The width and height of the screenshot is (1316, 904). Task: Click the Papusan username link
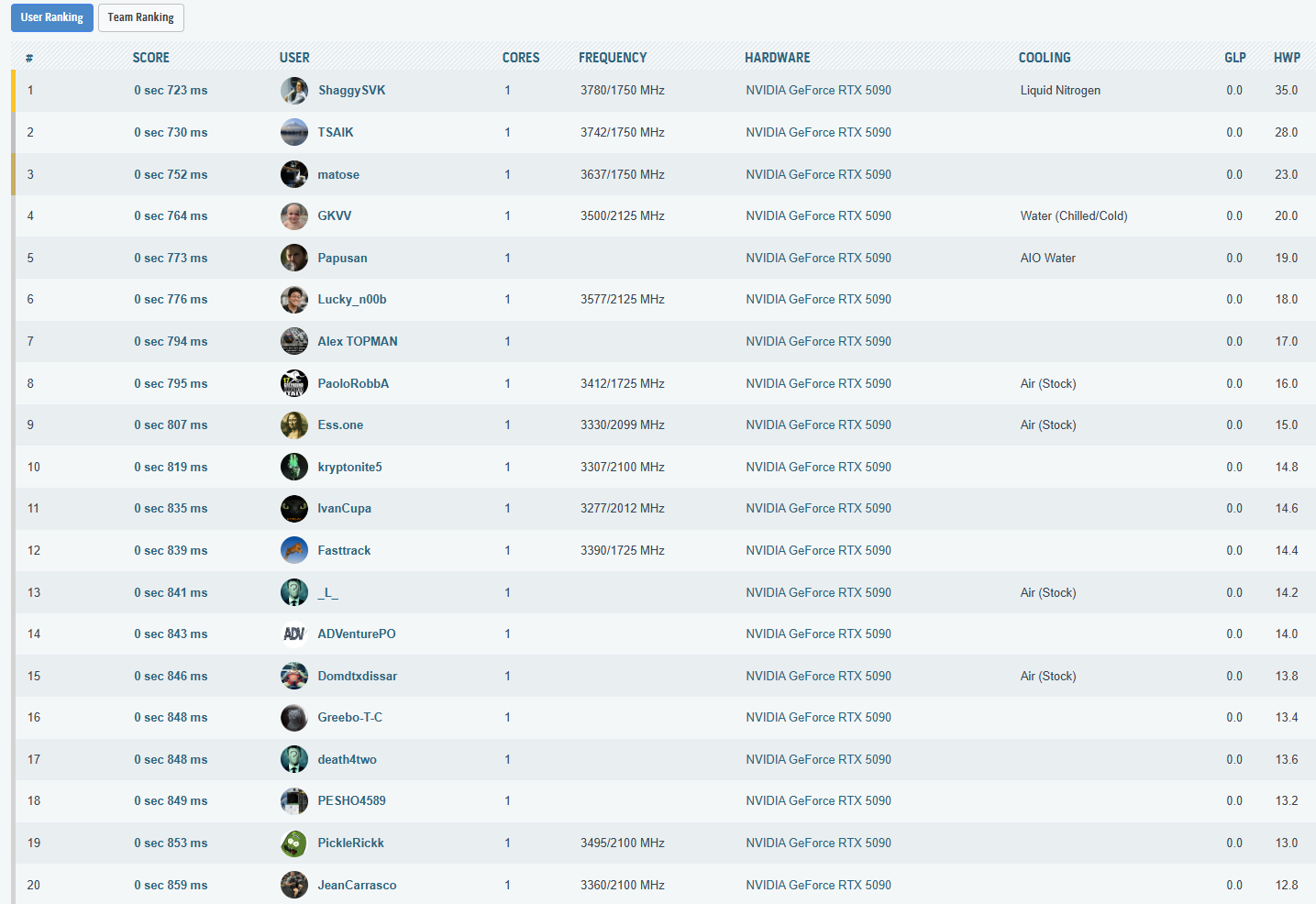pyautogui.click(x=342, y=258)
